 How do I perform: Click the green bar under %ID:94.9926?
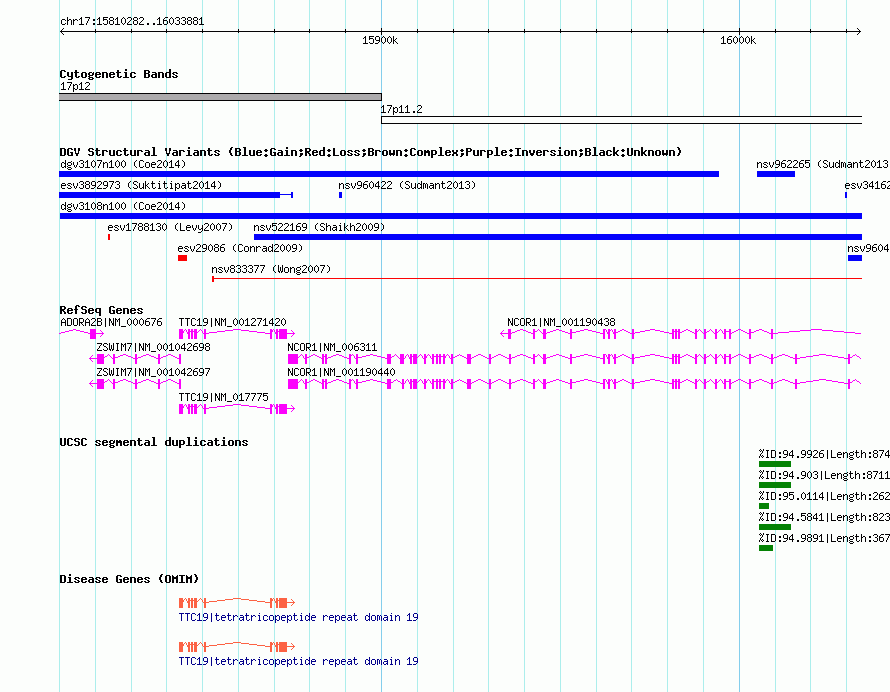coord(775,464)
